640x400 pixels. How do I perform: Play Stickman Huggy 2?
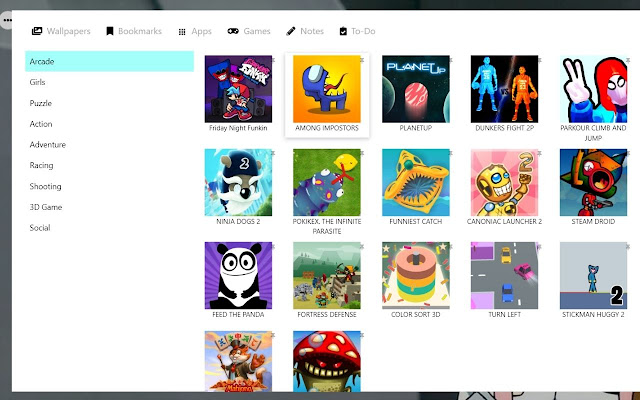pos(593,276)
